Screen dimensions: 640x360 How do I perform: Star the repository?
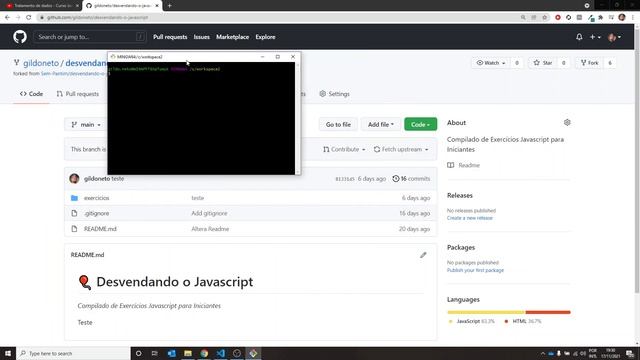(x=543, y=63)
